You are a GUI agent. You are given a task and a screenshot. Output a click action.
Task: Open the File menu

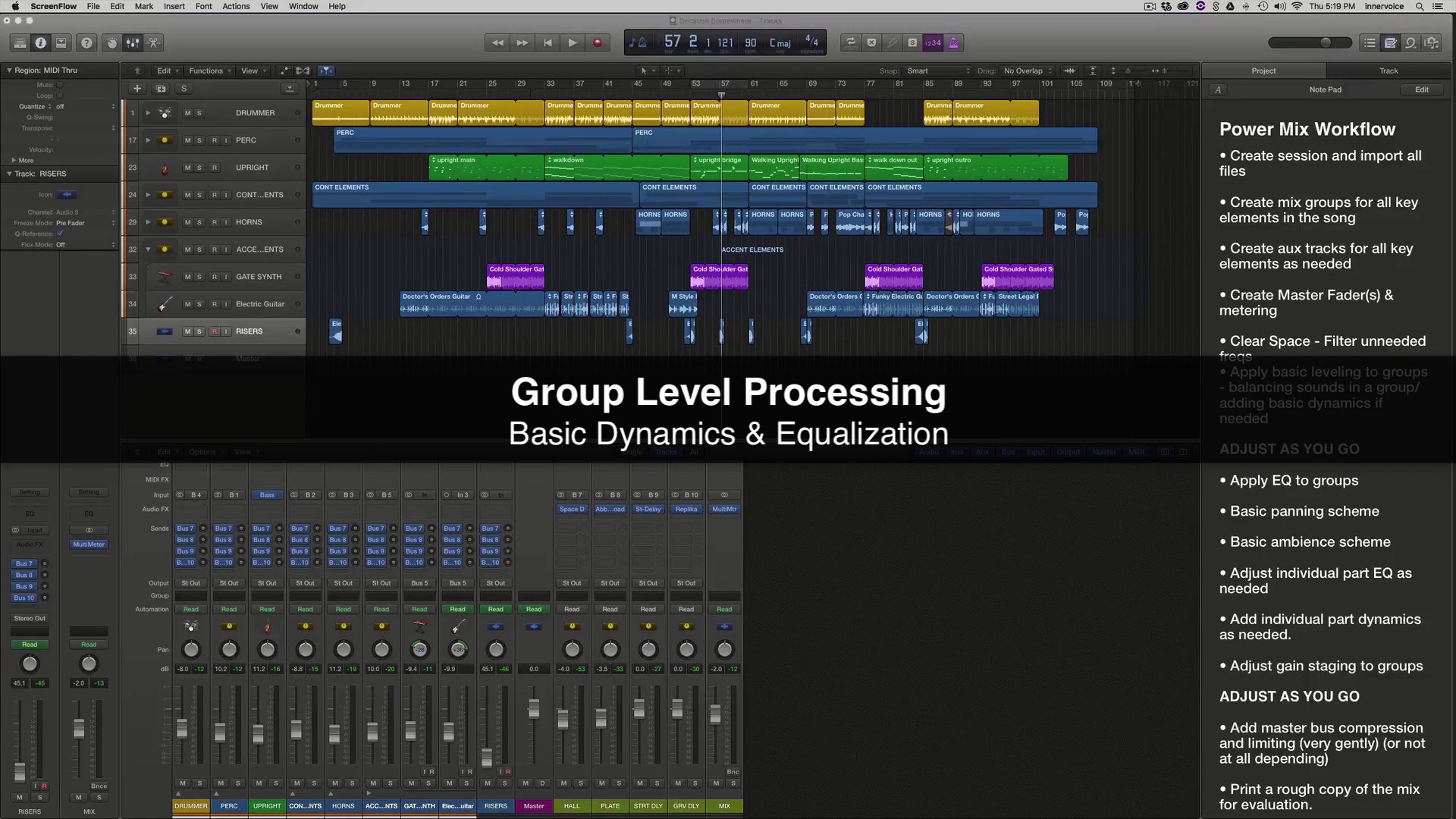pos(93,6)
